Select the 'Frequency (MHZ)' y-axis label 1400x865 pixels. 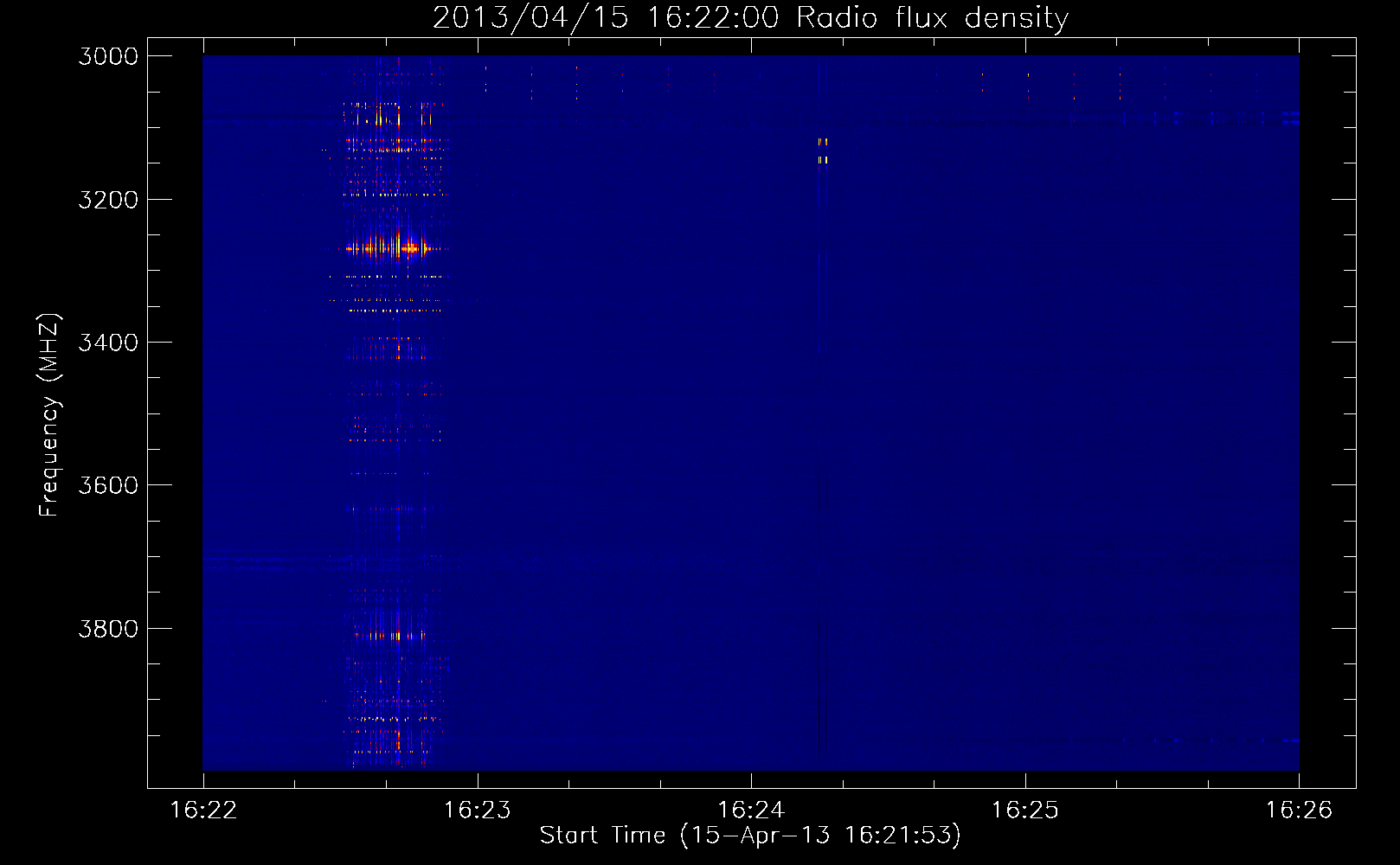49,415
